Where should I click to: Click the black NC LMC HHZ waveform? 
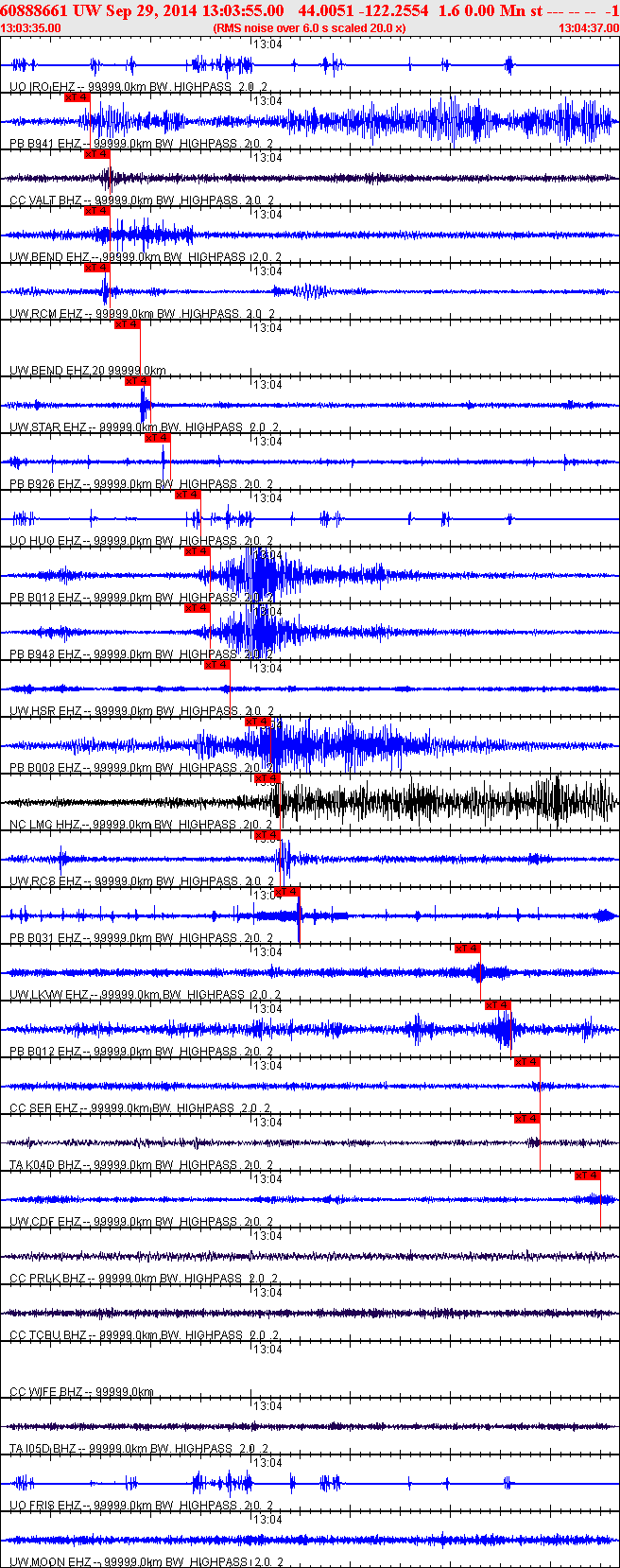(x=310, y=802)
